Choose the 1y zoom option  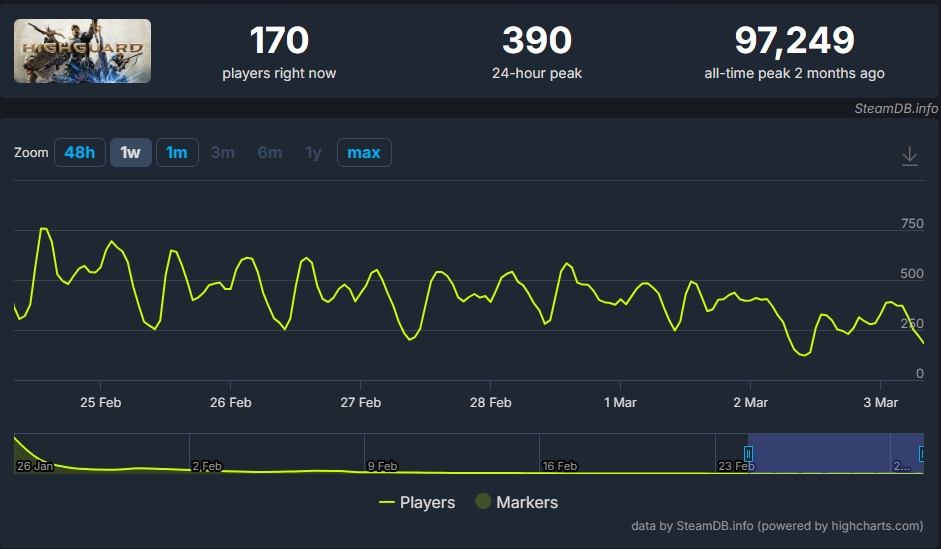pos(313,152)
